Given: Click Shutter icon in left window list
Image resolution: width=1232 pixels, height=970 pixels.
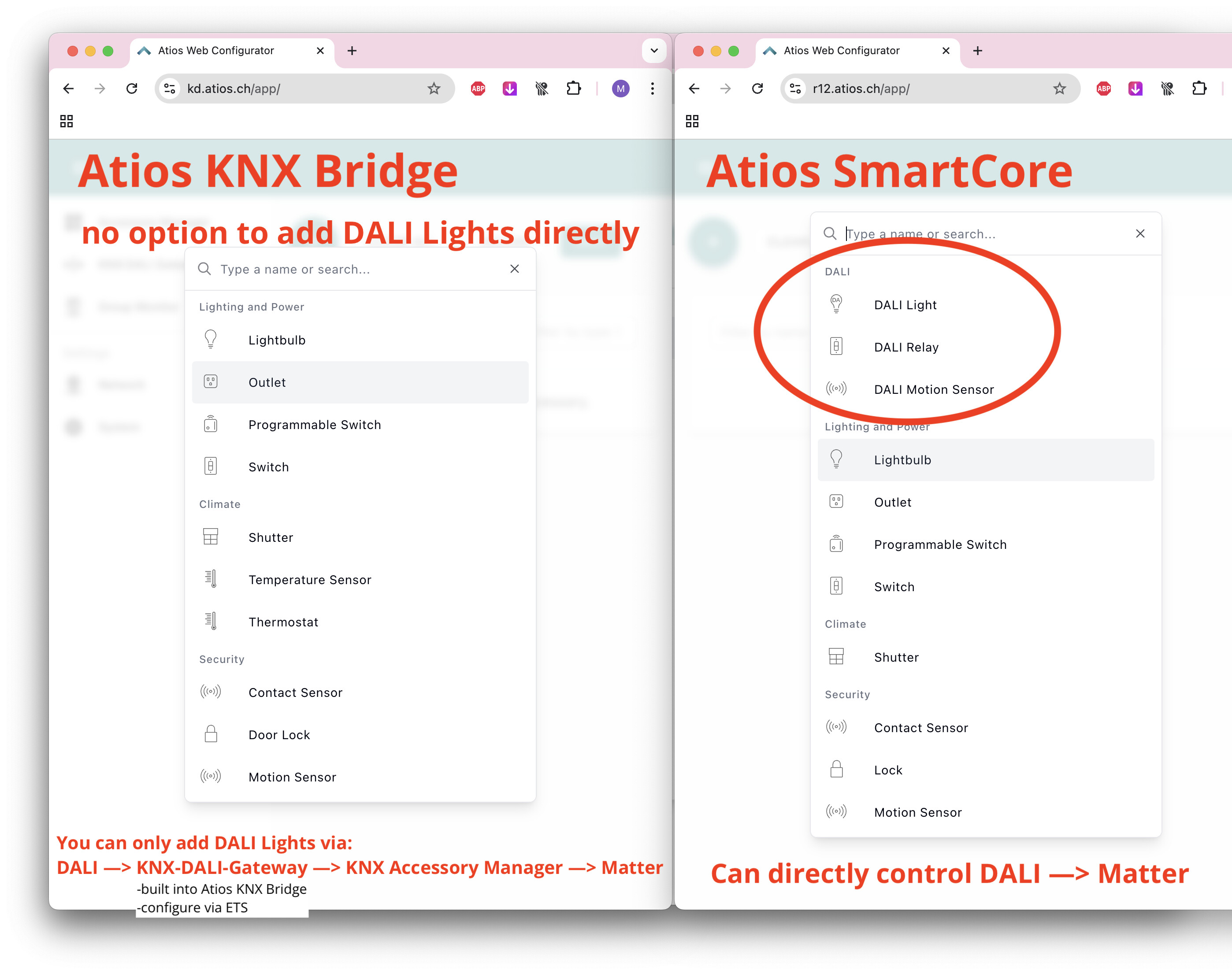Looking at the screenshot, I should coord(211,537).
